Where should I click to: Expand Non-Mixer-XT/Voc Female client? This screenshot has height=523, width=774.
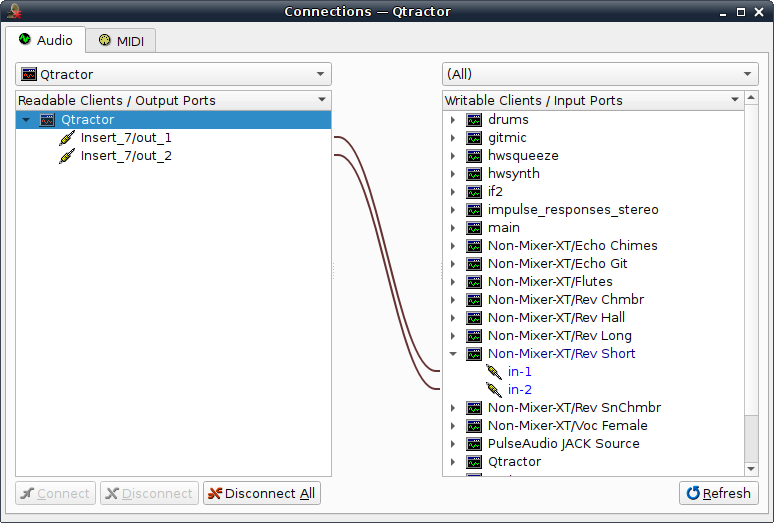453,426
